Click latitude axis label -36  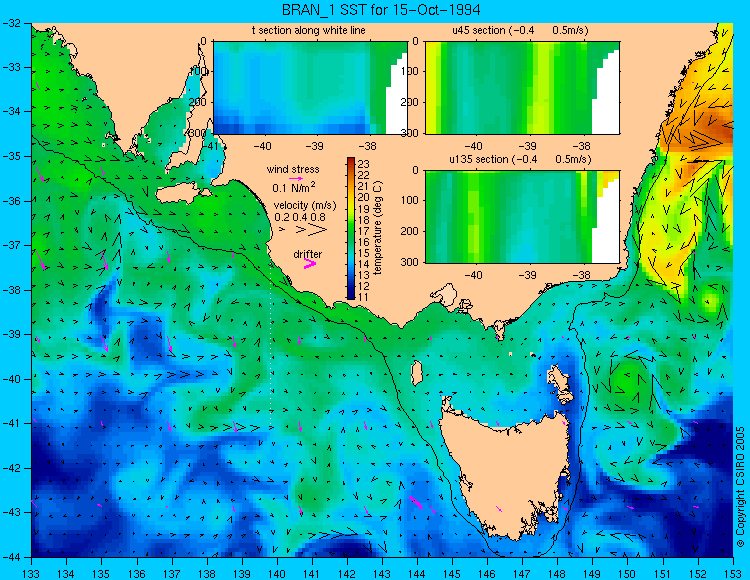[11, 201]
